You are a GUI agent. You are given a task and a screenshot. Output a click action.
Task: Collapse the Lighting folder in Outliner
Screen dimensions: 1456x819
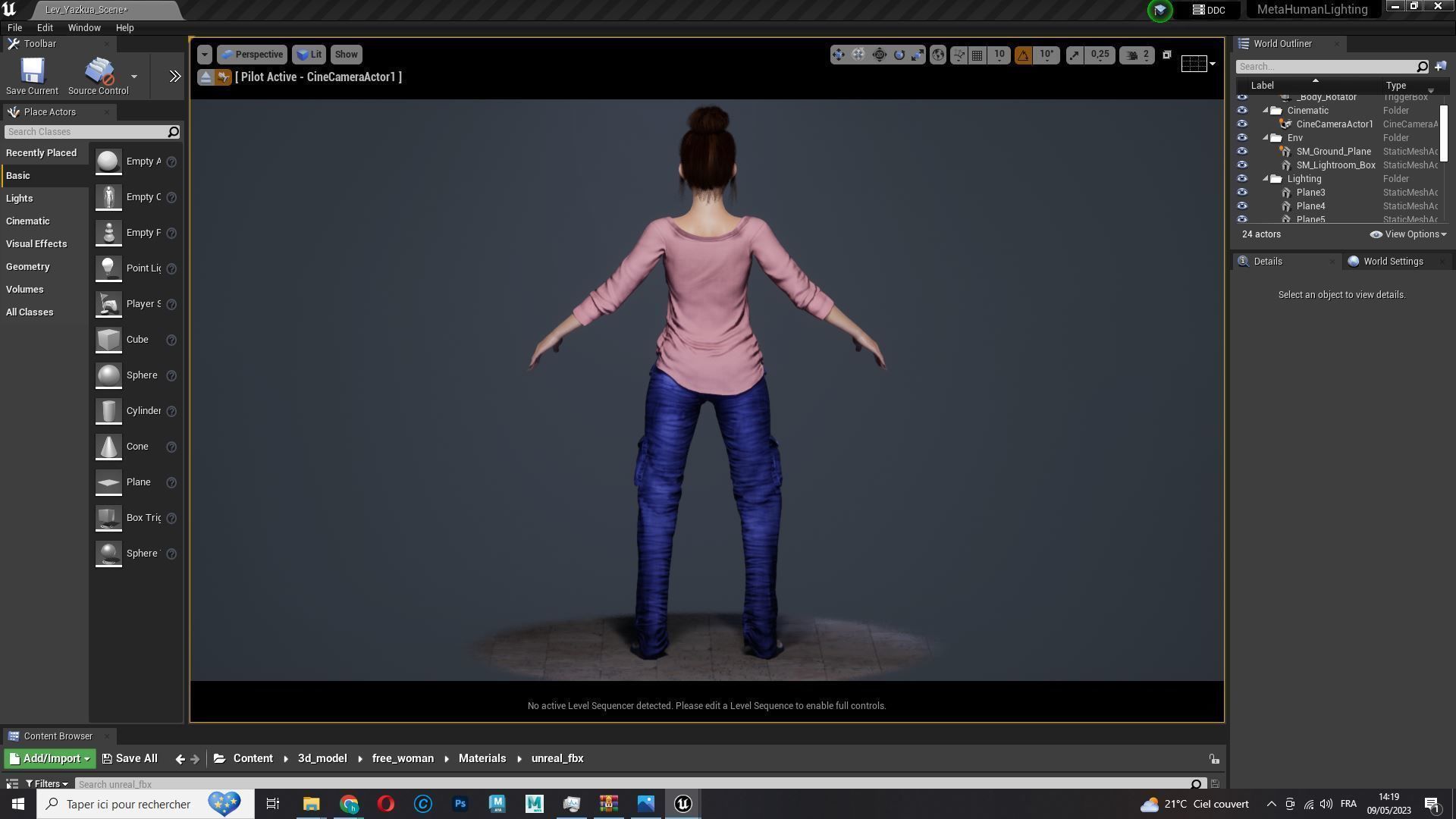coord(1266,179)
